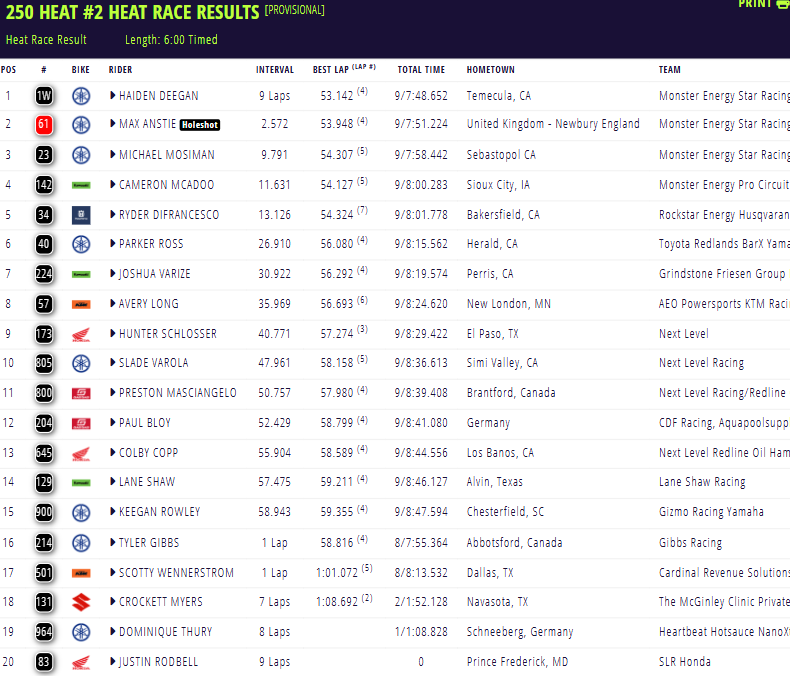Screen dimensions: 790x676
Task: Click number badge 805
Action: (44, 363)
